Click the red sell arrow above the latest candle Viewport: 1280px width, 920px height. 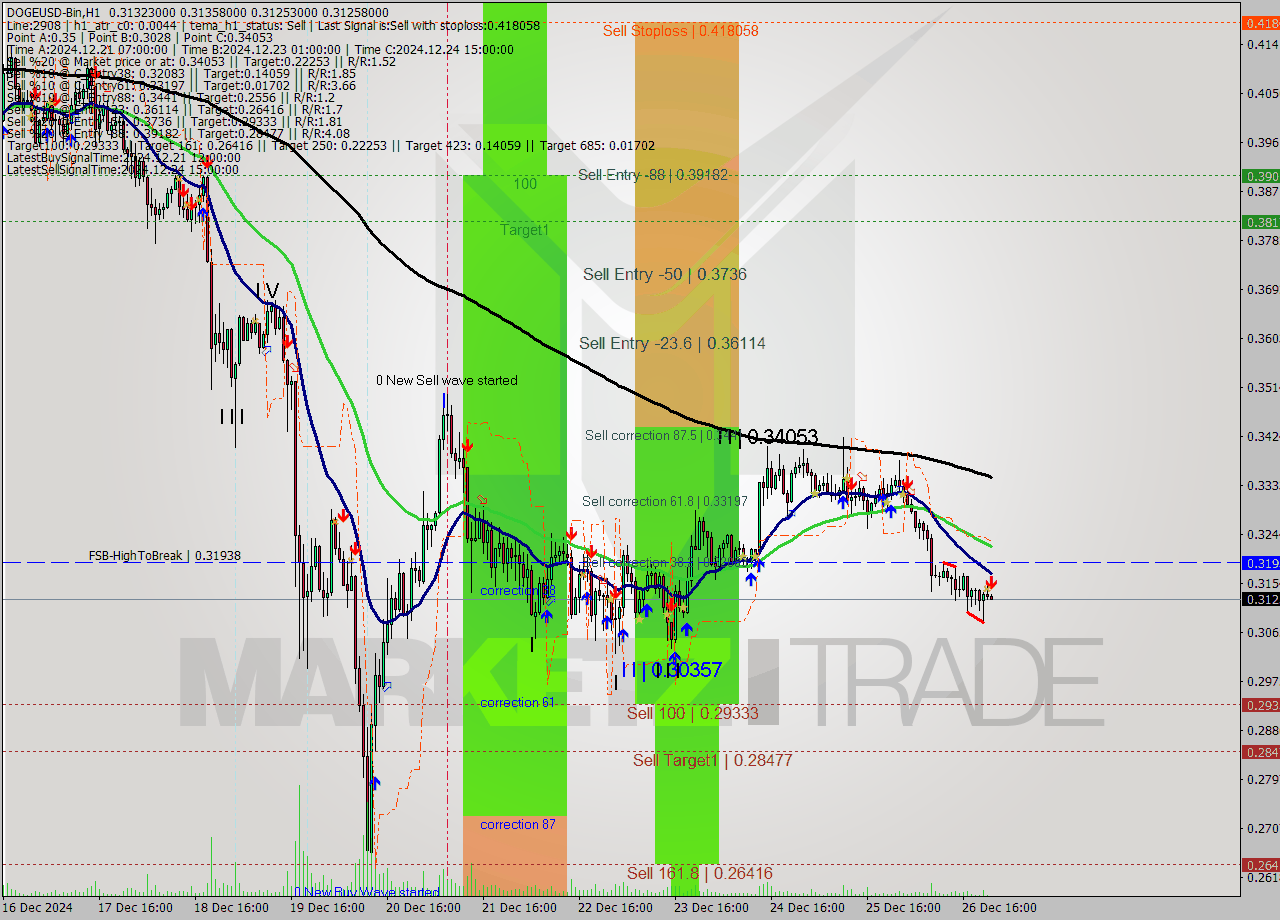pyautogui.click(x=991, y=584)
